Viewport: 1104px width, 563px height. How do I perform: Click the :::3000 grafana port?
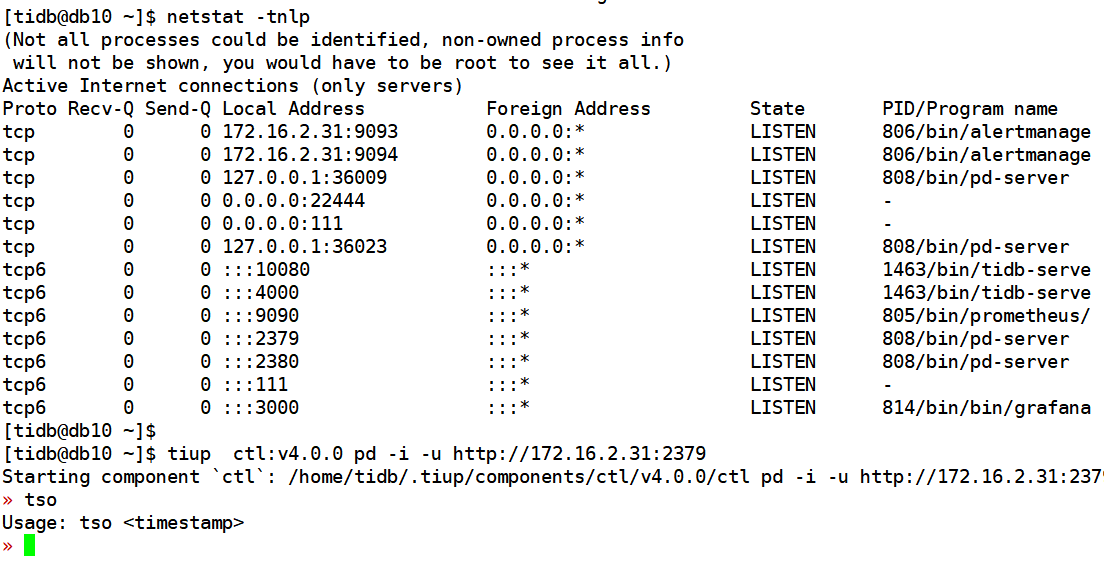(261, 407)
